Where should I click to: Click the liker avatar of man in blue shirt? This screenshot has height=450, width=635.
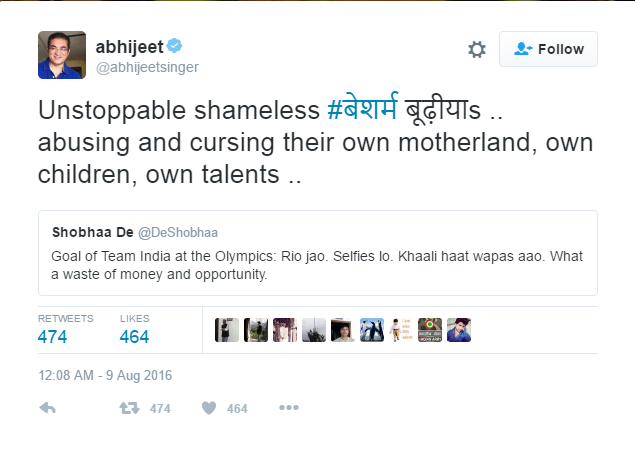point(459,330)
